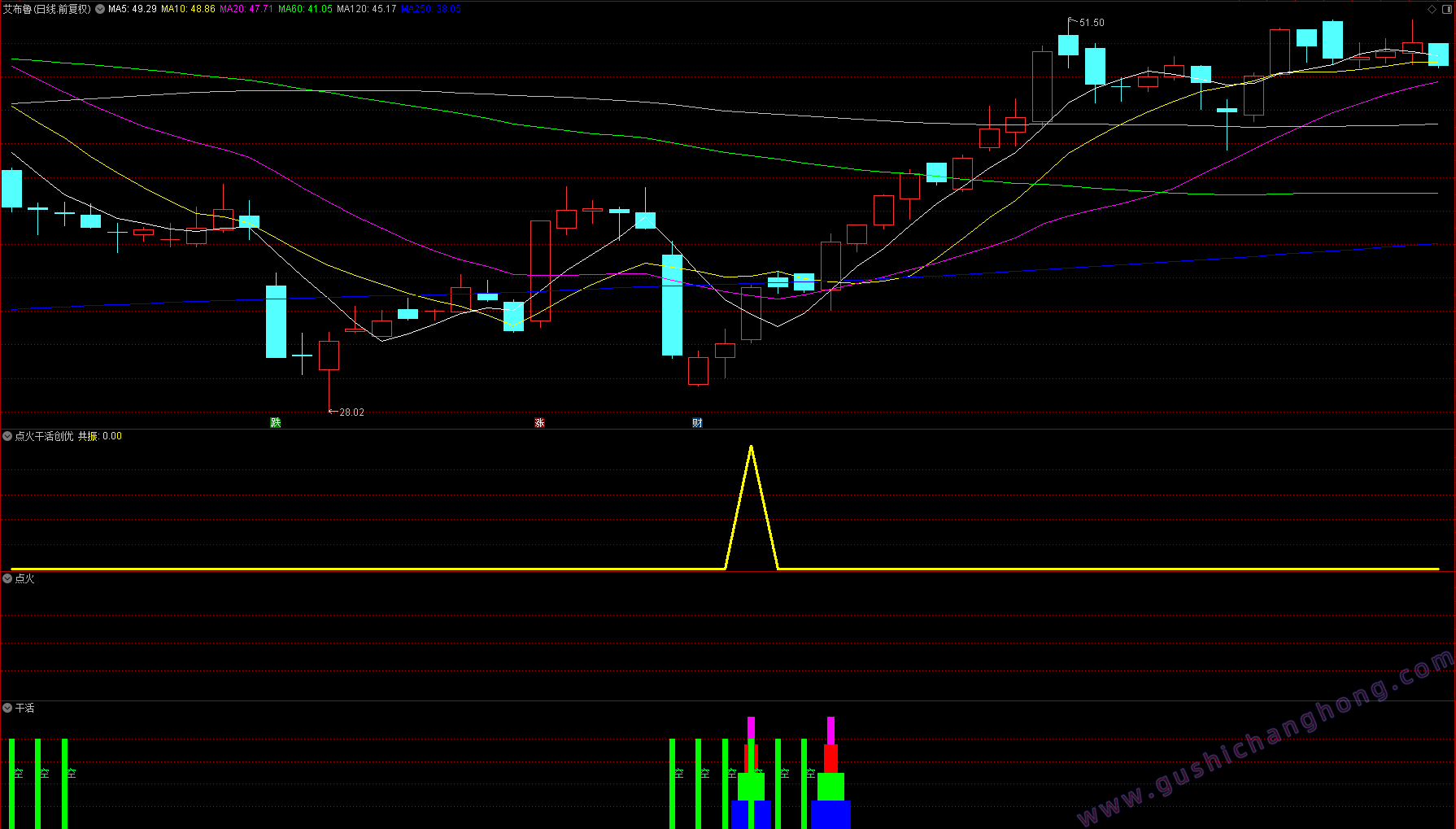The width and height of the screenshot is (1456, 829).
Task: Select the green MA60: 41.05 label
Action: tap(305, 9)
